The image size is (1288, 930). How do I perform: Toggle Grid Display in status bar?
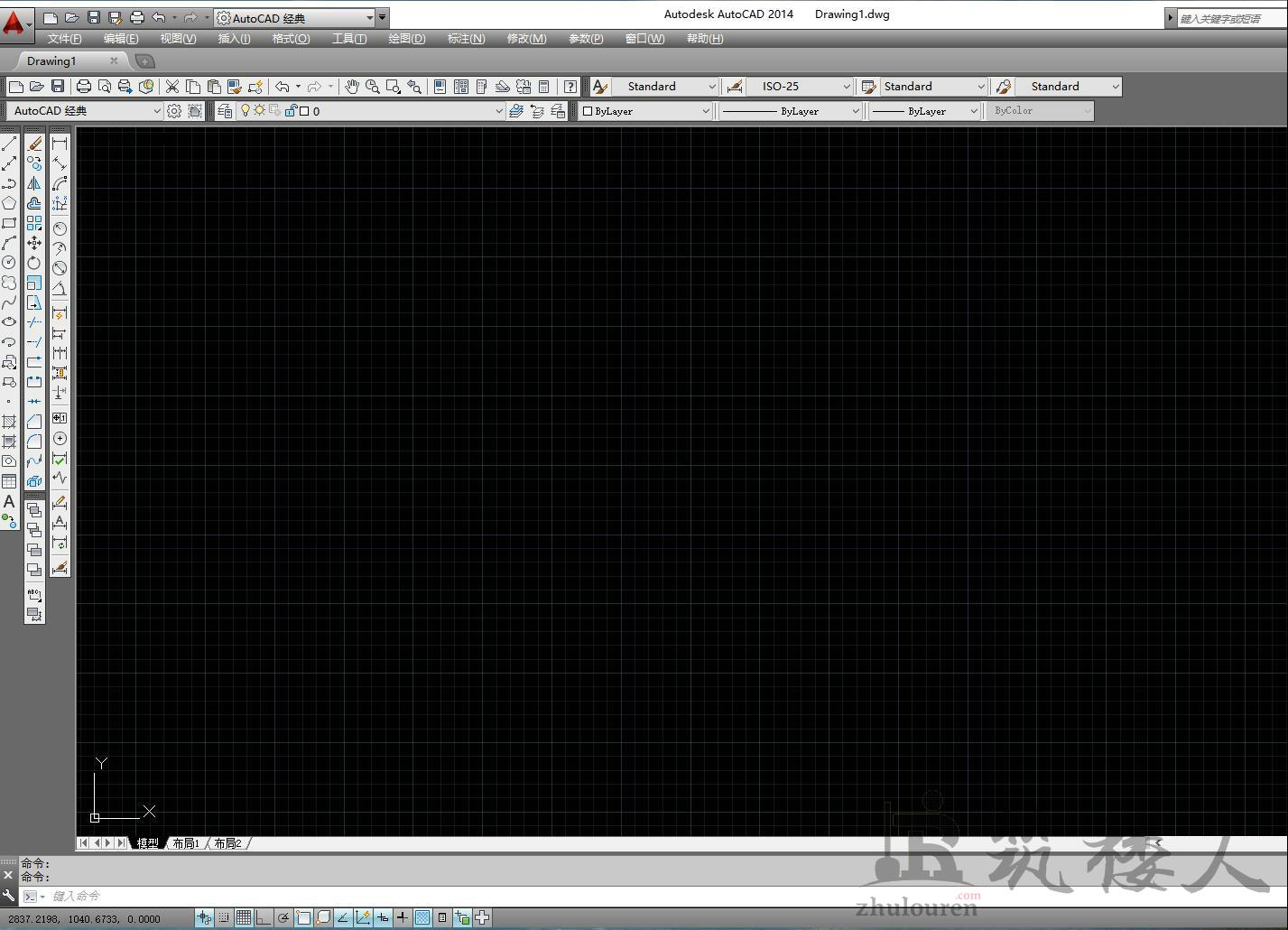click(244, 918)
